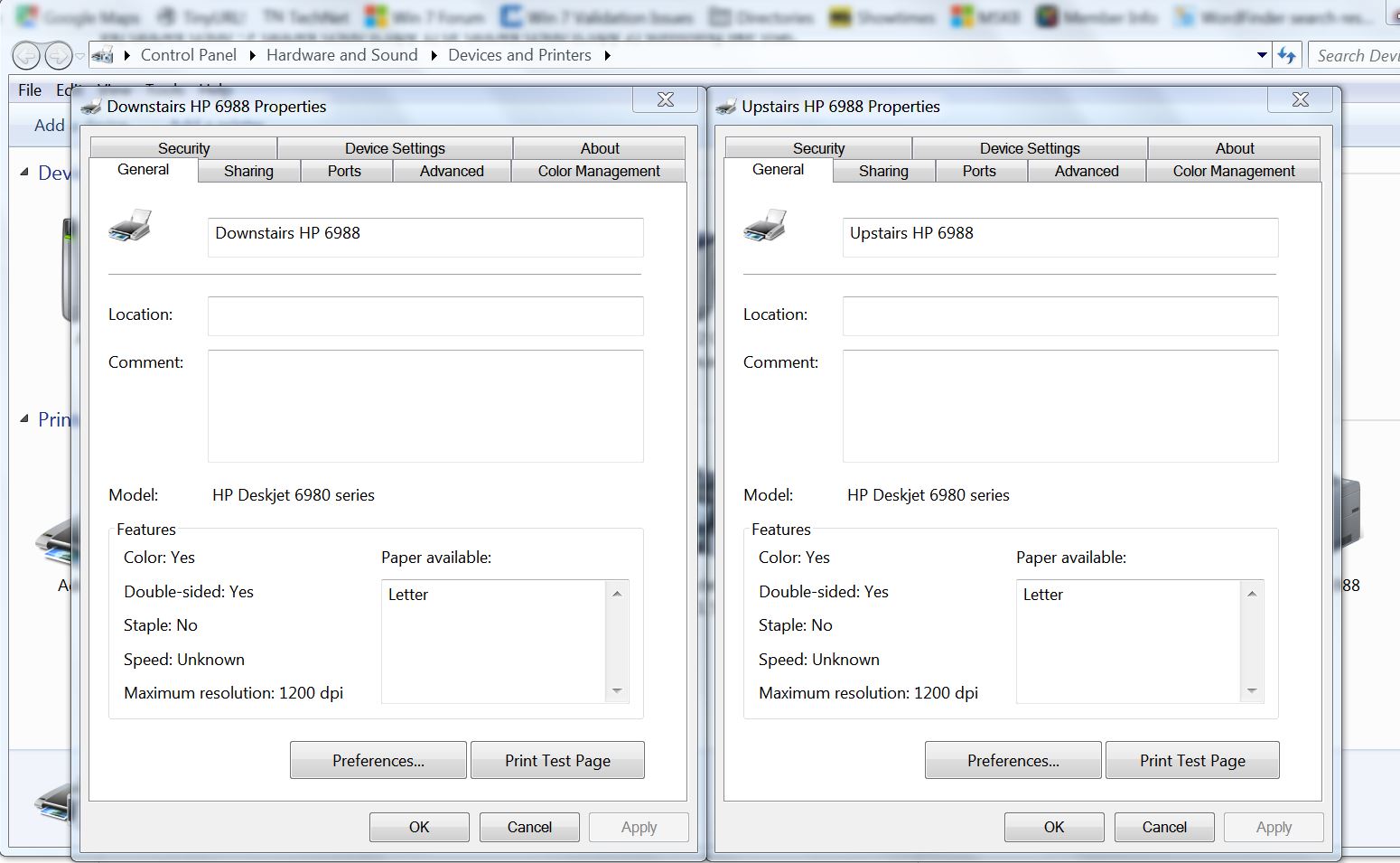Click the refresh icon beside the address bar
Screen dimensions: 1400x863
pyautogui.click(x=1287, y=56)
